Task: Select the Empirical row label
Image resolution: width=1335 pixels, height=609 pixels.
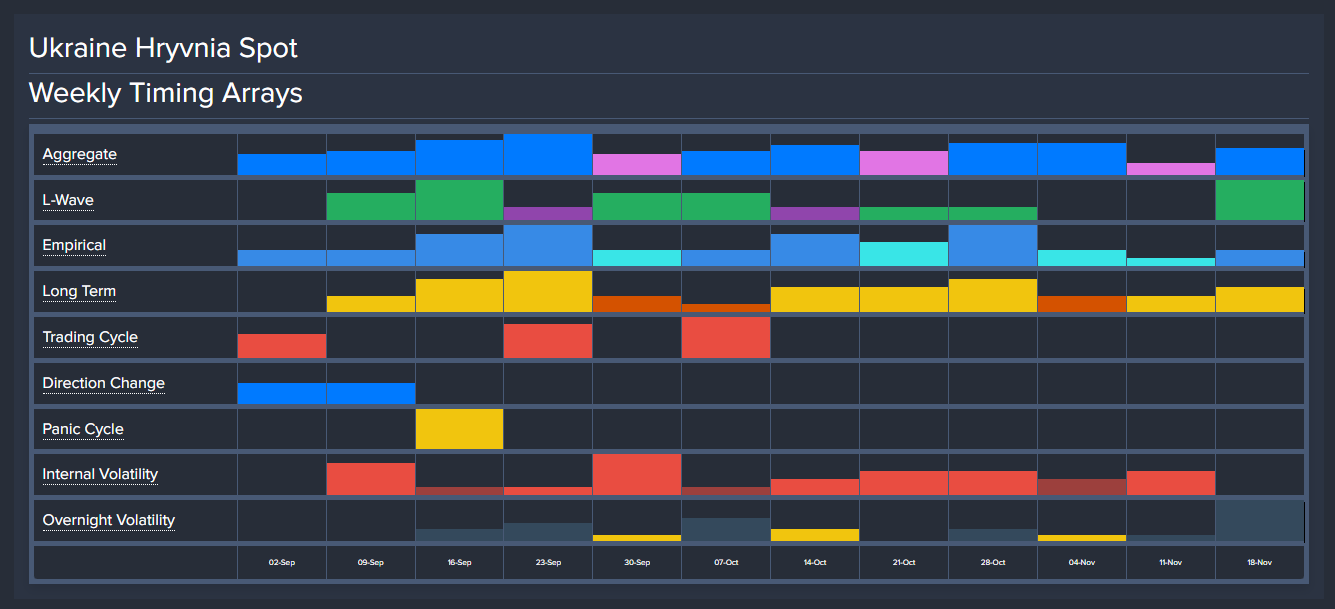Action: pos(74,245)
